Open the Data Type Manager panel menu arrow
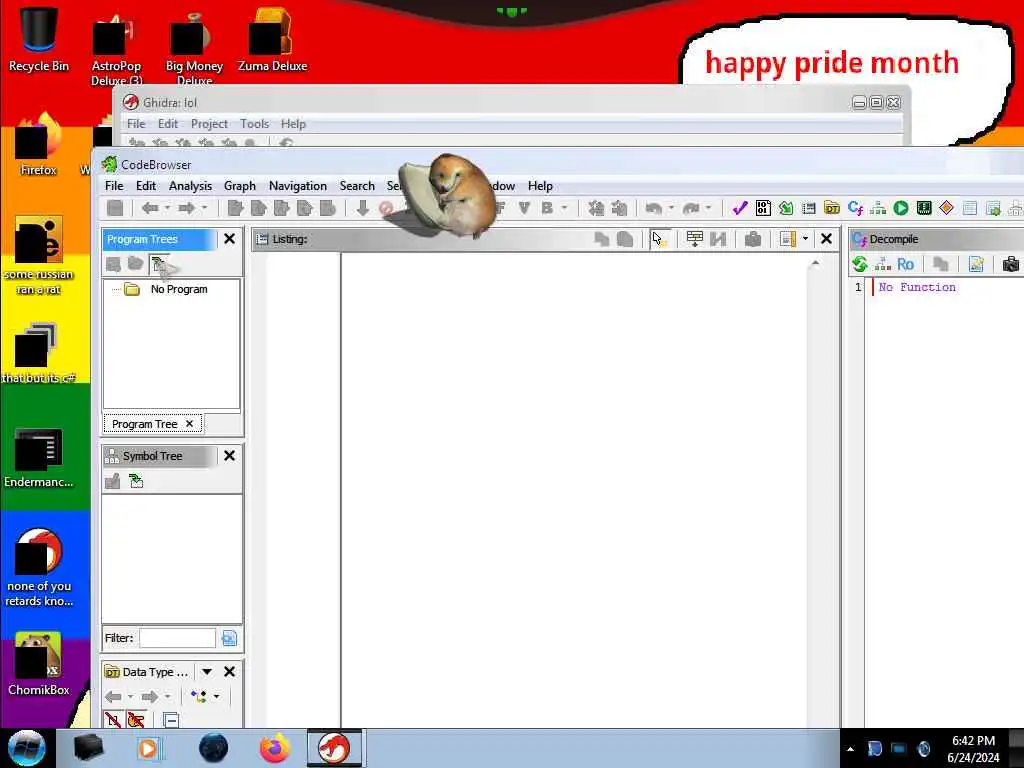Screen dimensions: 1024x768 (207, 671)
